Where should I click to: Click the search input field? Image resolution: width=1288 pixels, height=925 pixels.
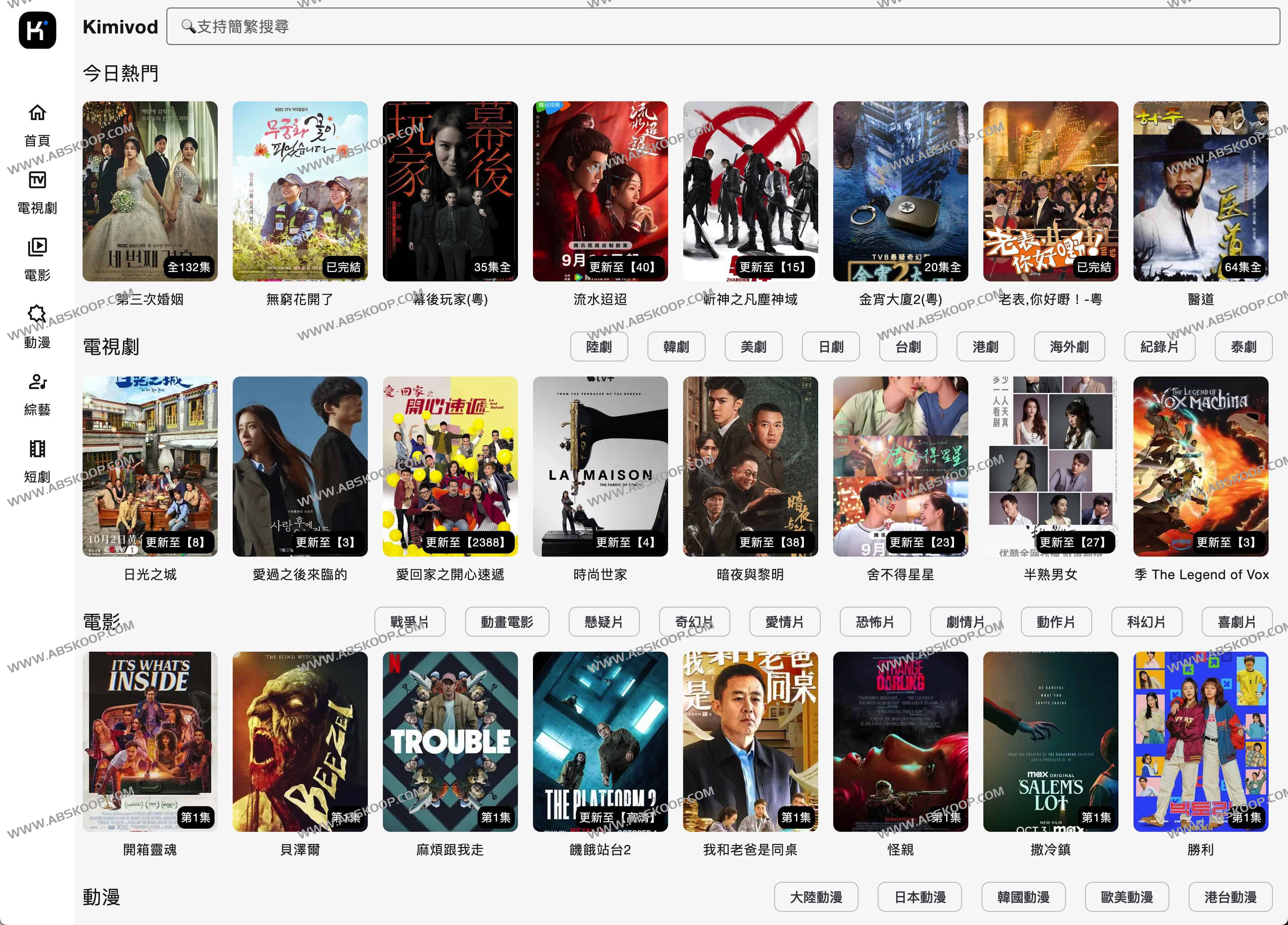tap(721, 26)
